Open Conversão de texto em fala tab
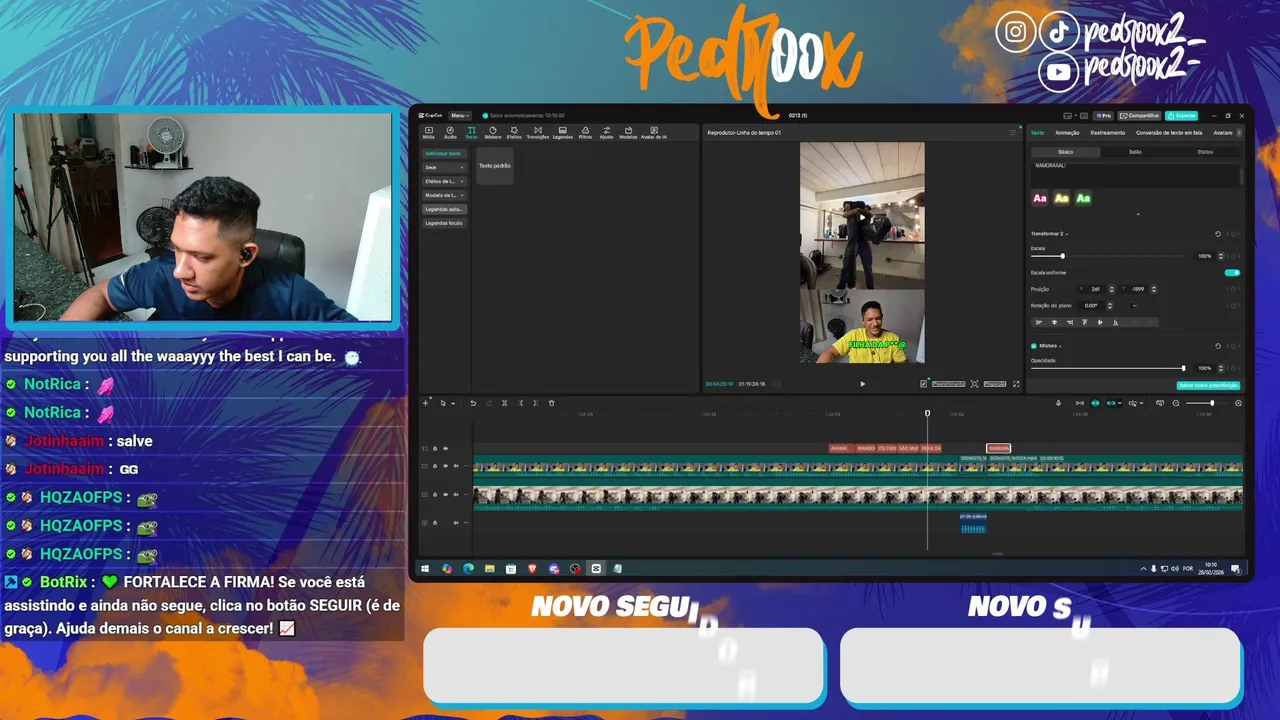This screenshot has width=1280, height=720. pos(1169,133)
